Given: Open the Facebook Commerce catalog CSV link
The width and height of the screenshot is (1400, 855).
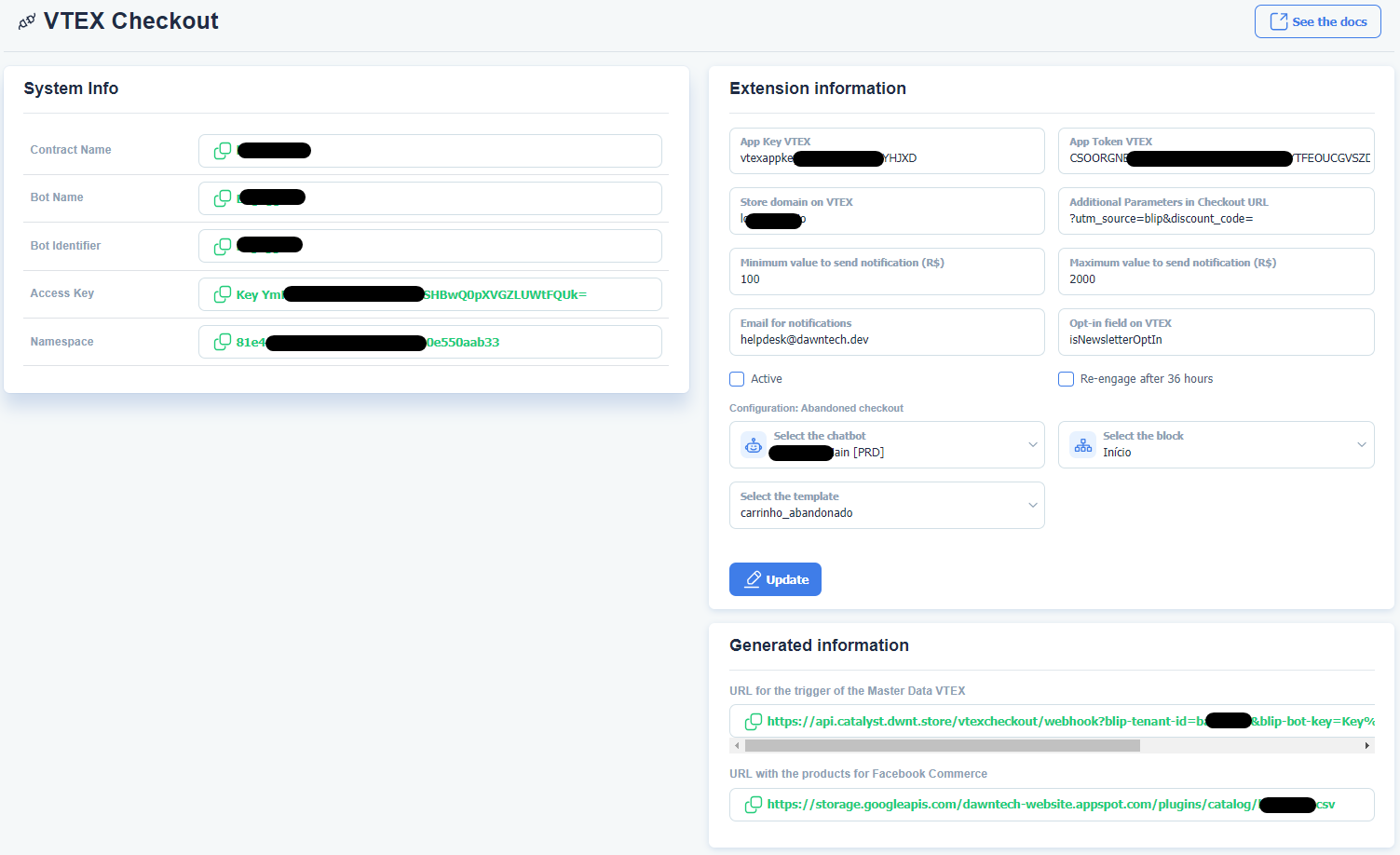Looking at the screenshot, I should [x=1051, y=804].
